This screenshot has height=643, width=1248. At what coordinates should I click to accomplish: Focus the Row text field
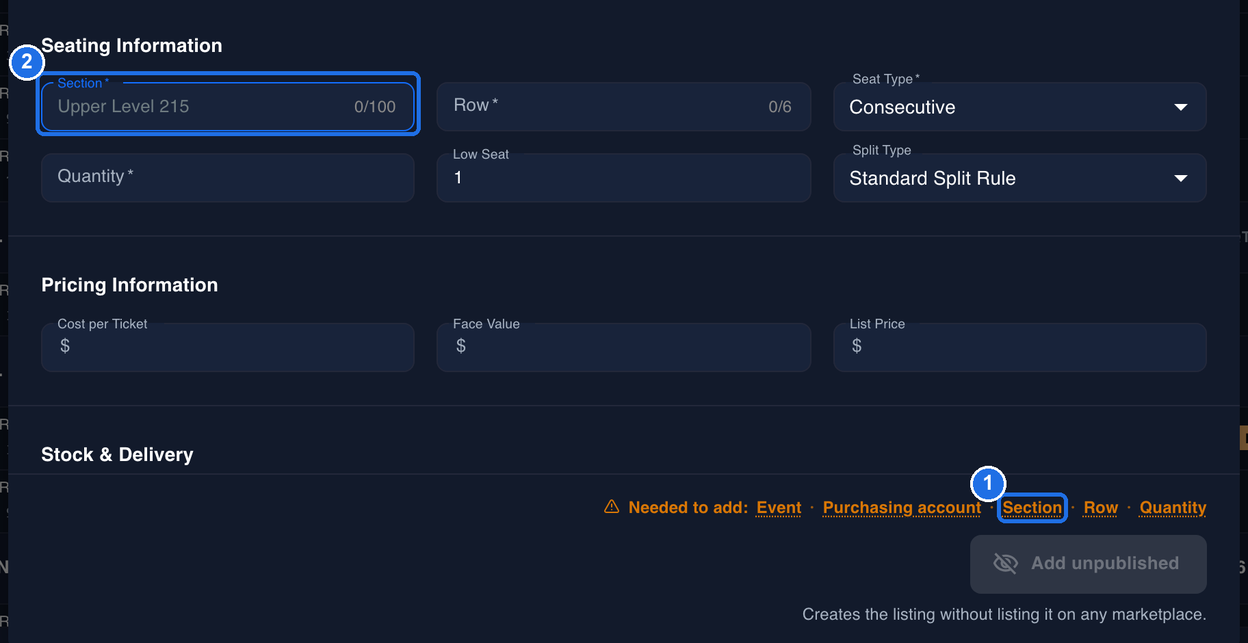pyautogui.click(x=623, y=106)
